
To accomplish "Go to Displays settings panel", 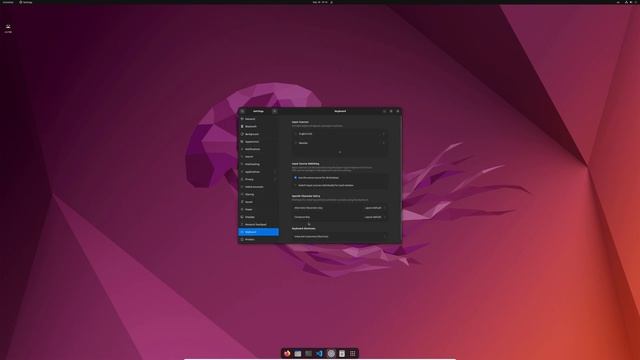I will click(x=259, y=217).
